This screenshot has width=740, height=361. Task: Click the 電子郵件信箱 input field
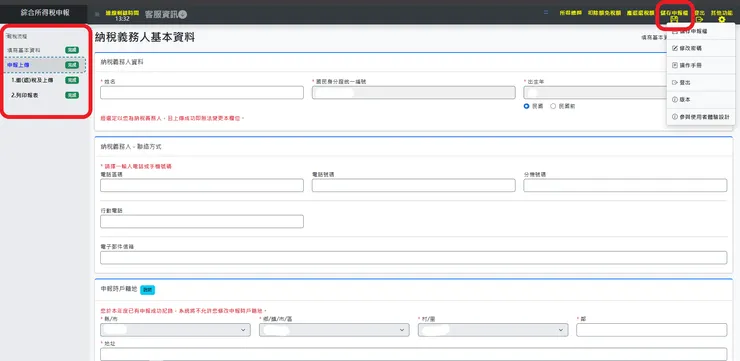click(x=413, y=258)
